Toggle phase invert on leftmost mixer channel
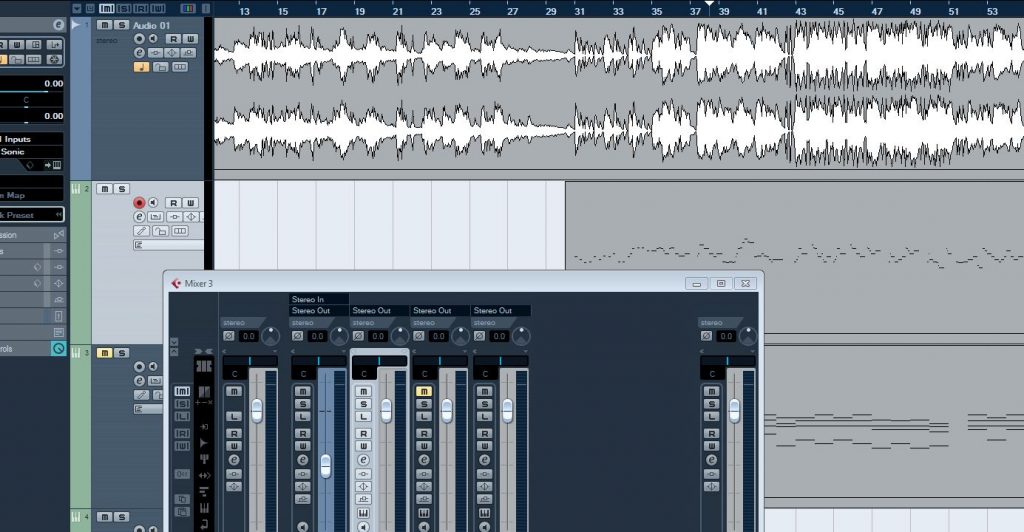1024x532 pixels. (x=229, y=336)
